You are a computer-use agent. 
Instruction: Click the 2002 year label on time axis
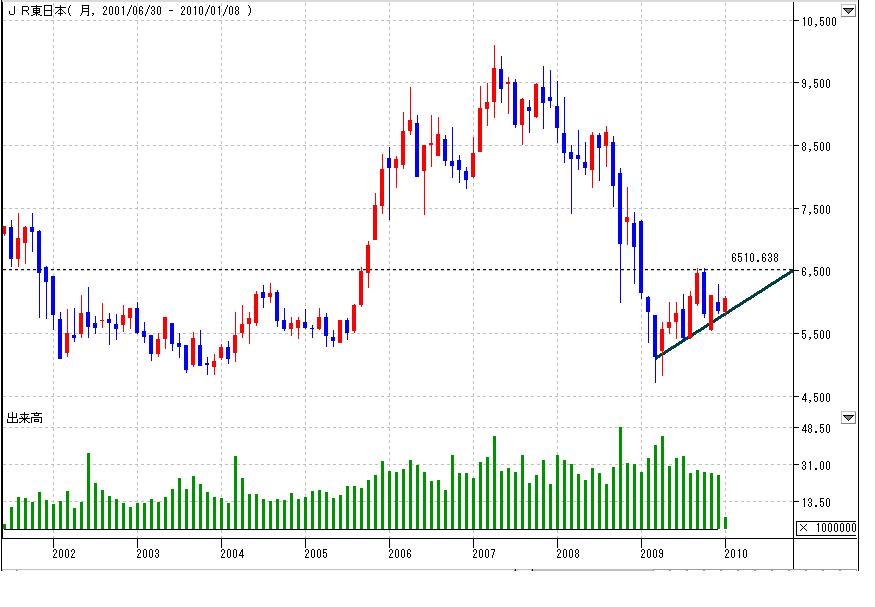pos(64,553)
